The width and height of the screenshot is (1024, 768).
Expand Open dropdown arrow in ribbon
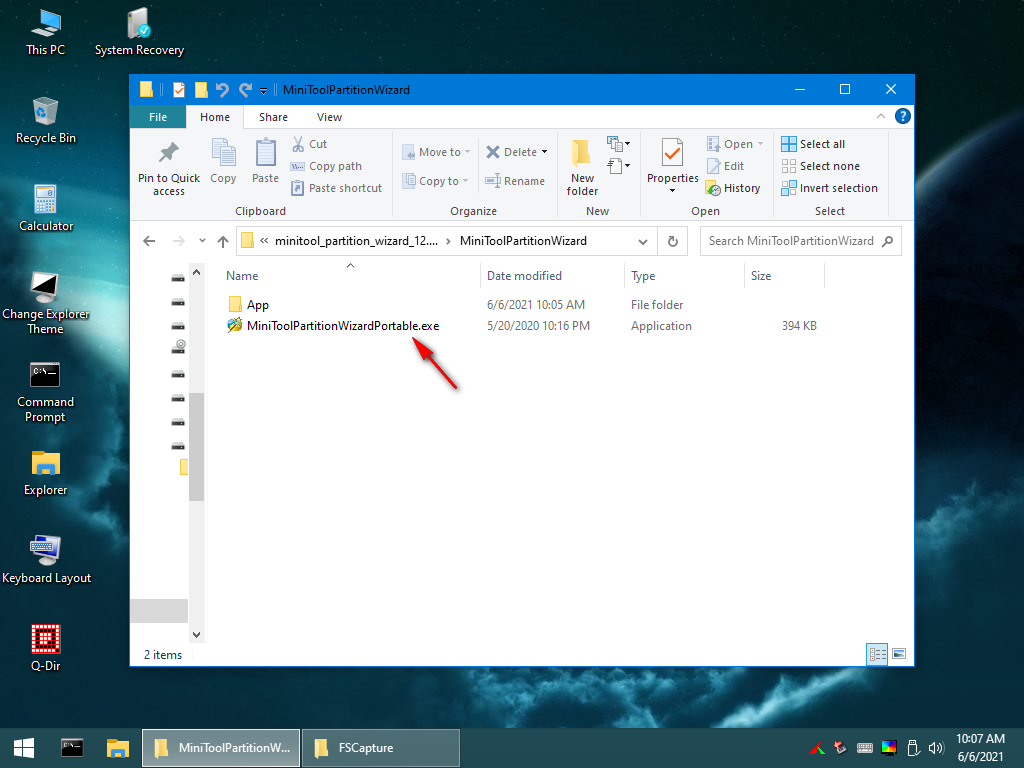tap(760, 144)
